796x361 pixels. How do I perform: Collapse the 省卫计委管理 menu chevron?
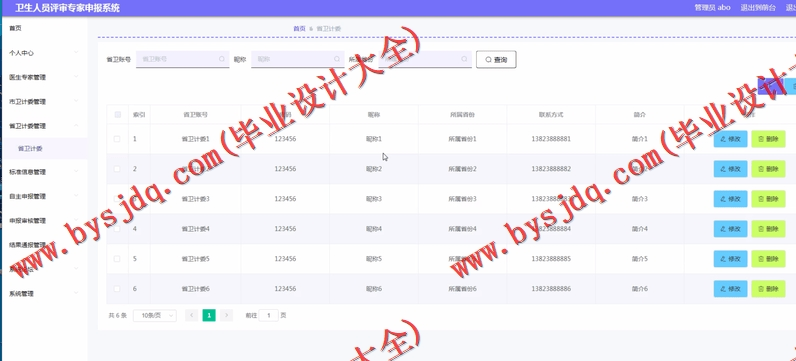(x=76, y=125)
